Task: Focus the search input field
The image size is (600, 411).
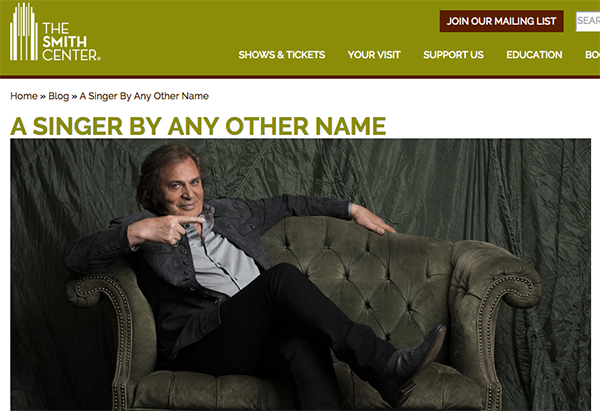Action: [588, 21]
